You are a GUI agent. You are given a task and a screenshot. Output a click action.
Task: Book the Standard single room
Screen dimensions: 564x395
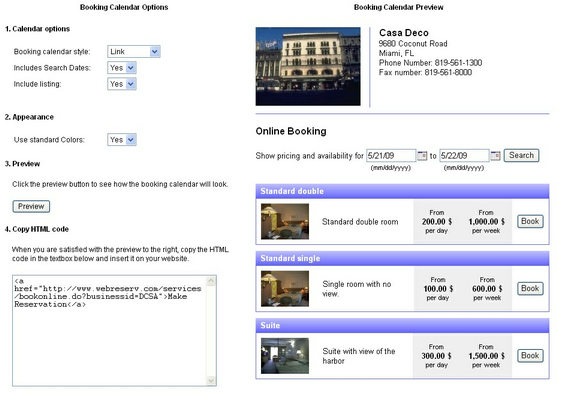[530, 289]
